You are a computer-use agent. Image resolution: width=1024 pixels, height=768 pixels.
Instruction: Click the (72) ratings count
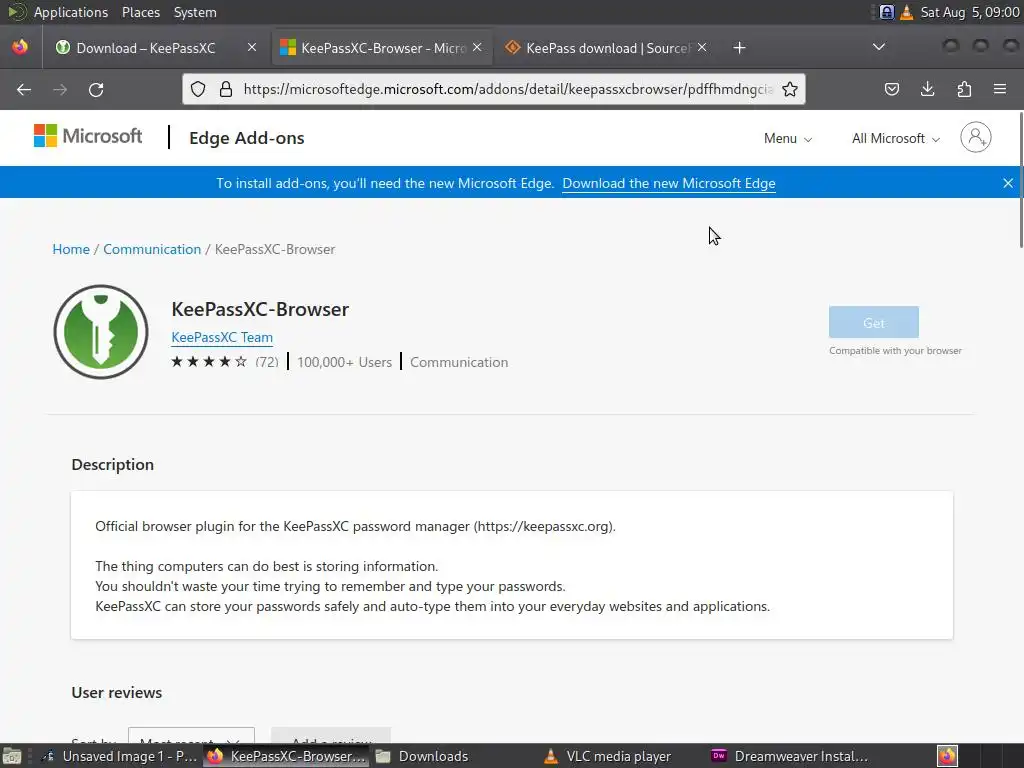click(266, 362)
